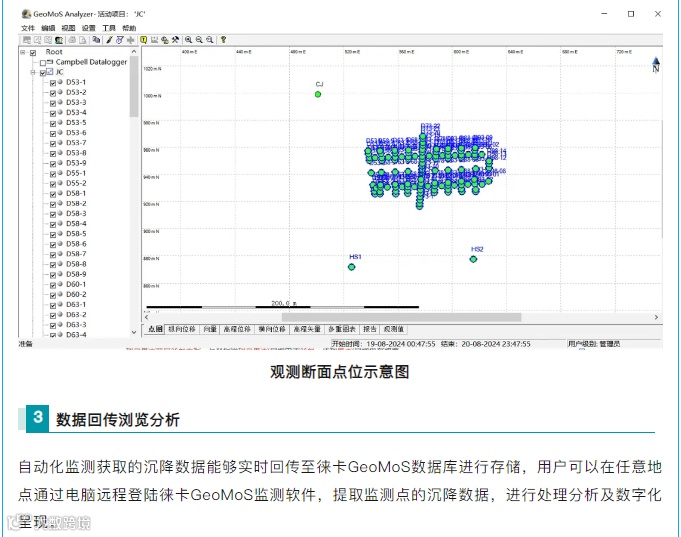The height and width of the screenshot is (537, 681).
Task: Switch to the 纵向位移 tab
Action: pyautogui.click(x=182, y=329)
